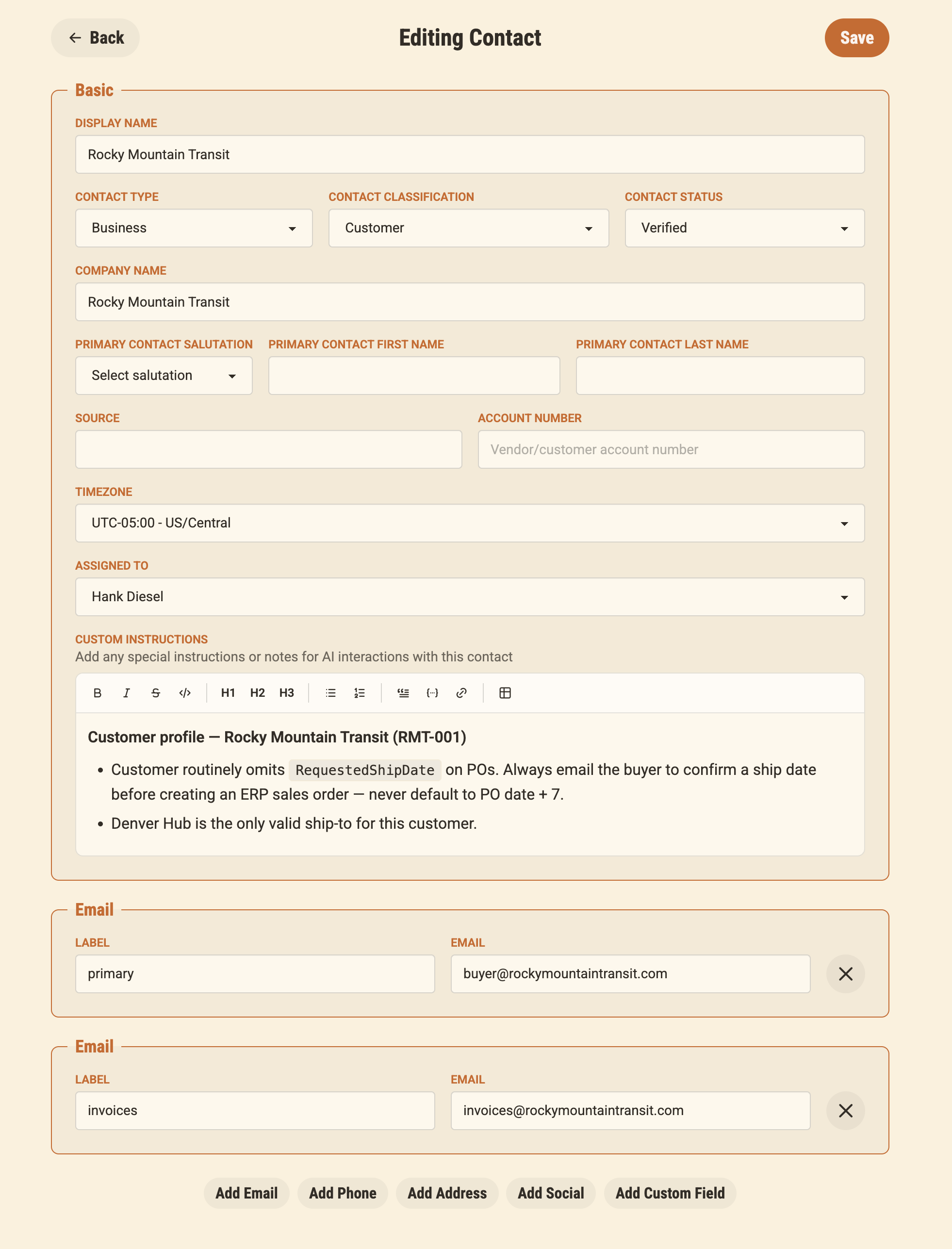Select the inline code formatting icon

184,692
